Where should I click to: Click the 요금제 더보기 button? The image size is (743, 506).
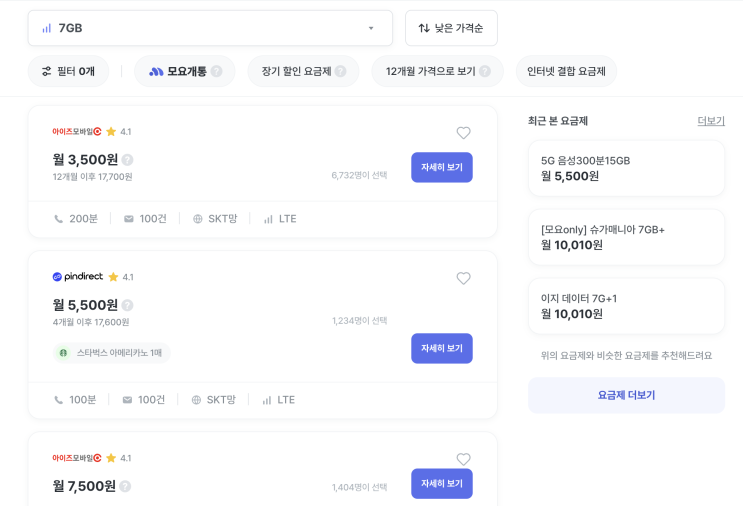pos(626,395)
